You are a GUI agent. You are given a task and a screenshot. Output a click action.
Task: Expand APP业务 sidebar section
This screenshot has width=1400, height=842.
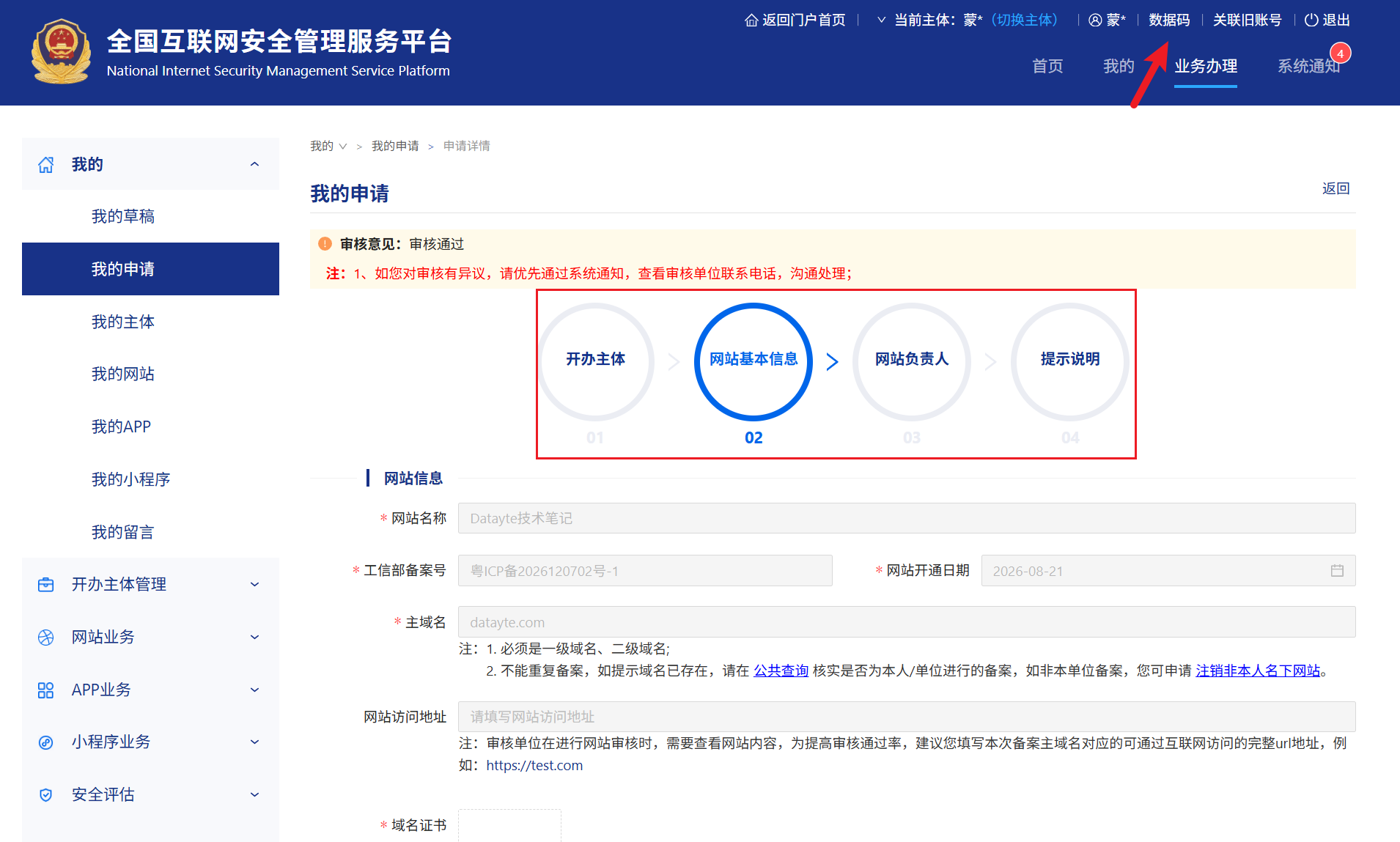[254, 690]
